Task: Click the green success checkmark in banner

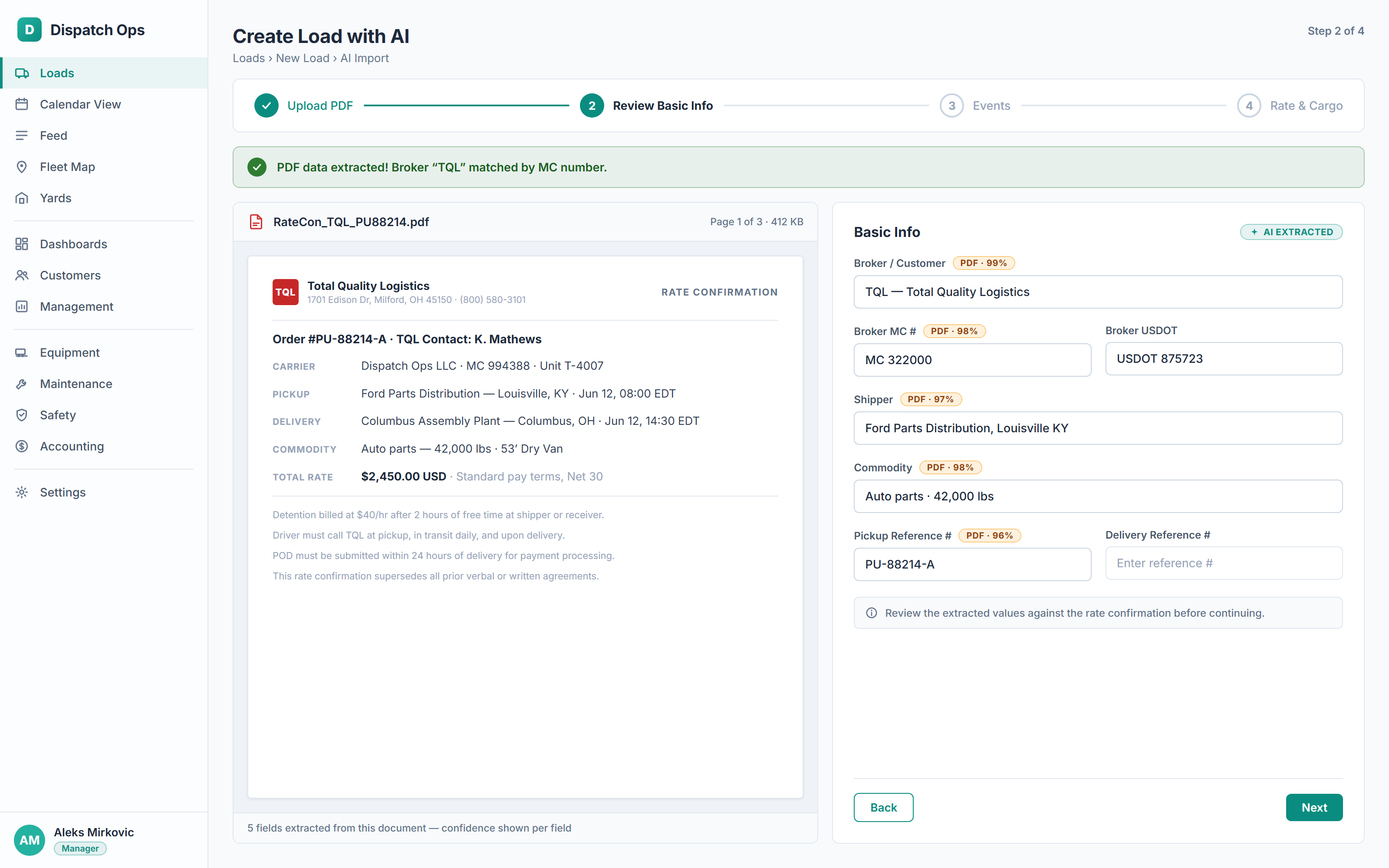Action: tap(257, 167)
